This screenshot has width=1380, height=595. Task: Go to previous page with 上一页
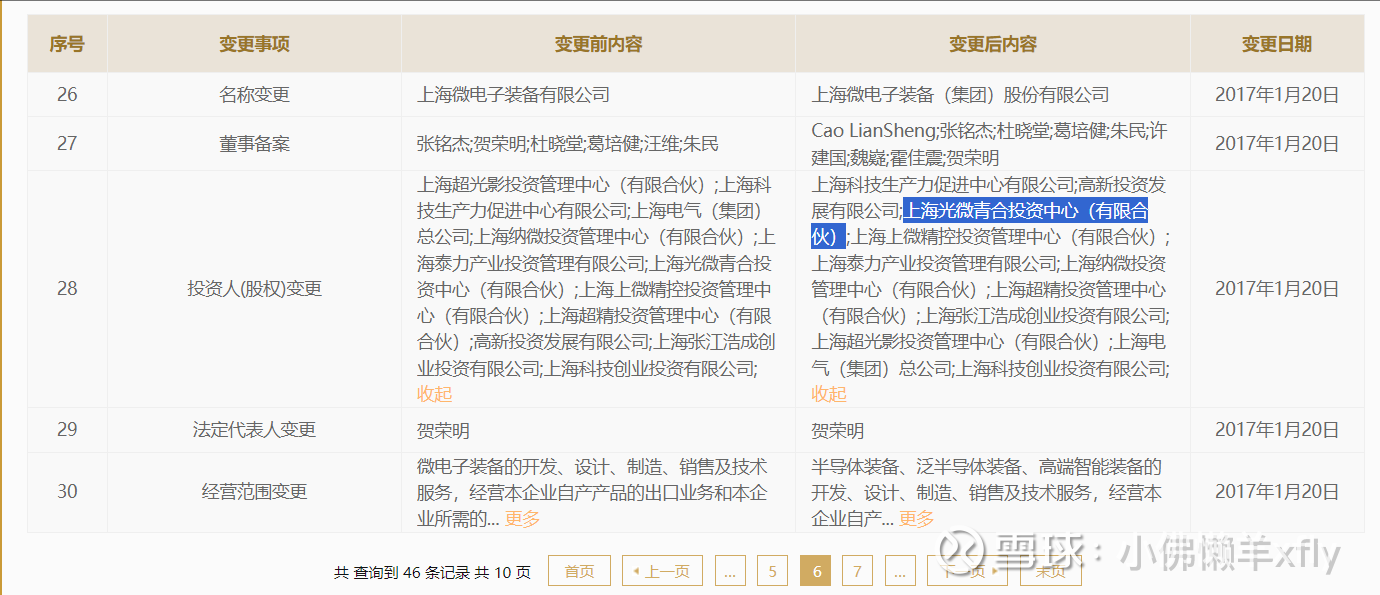point(662,571)
